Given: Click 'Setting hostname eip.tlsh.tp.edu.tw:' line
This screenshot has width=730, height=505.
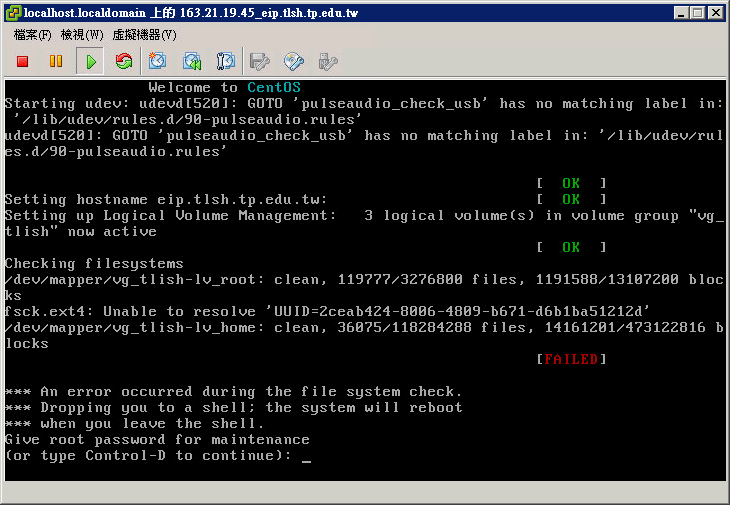Looking at the screenshot, I should pyautogui.click(x=166, y=200).
